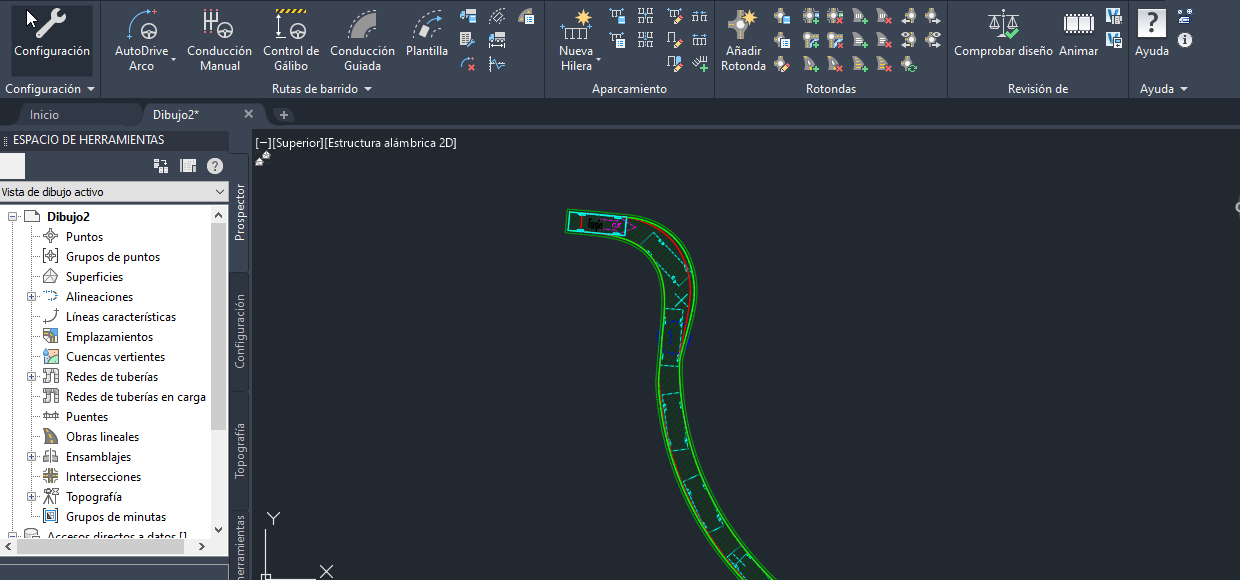
Task: Open the AutoDrive Arco dropdown arrow
Action: (173, 59)
